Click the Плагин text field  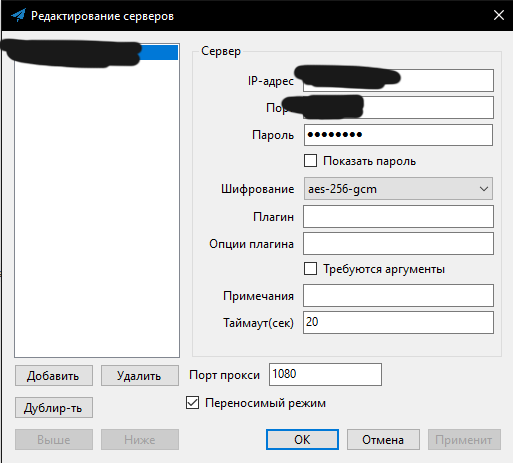[x=398, y=217]
